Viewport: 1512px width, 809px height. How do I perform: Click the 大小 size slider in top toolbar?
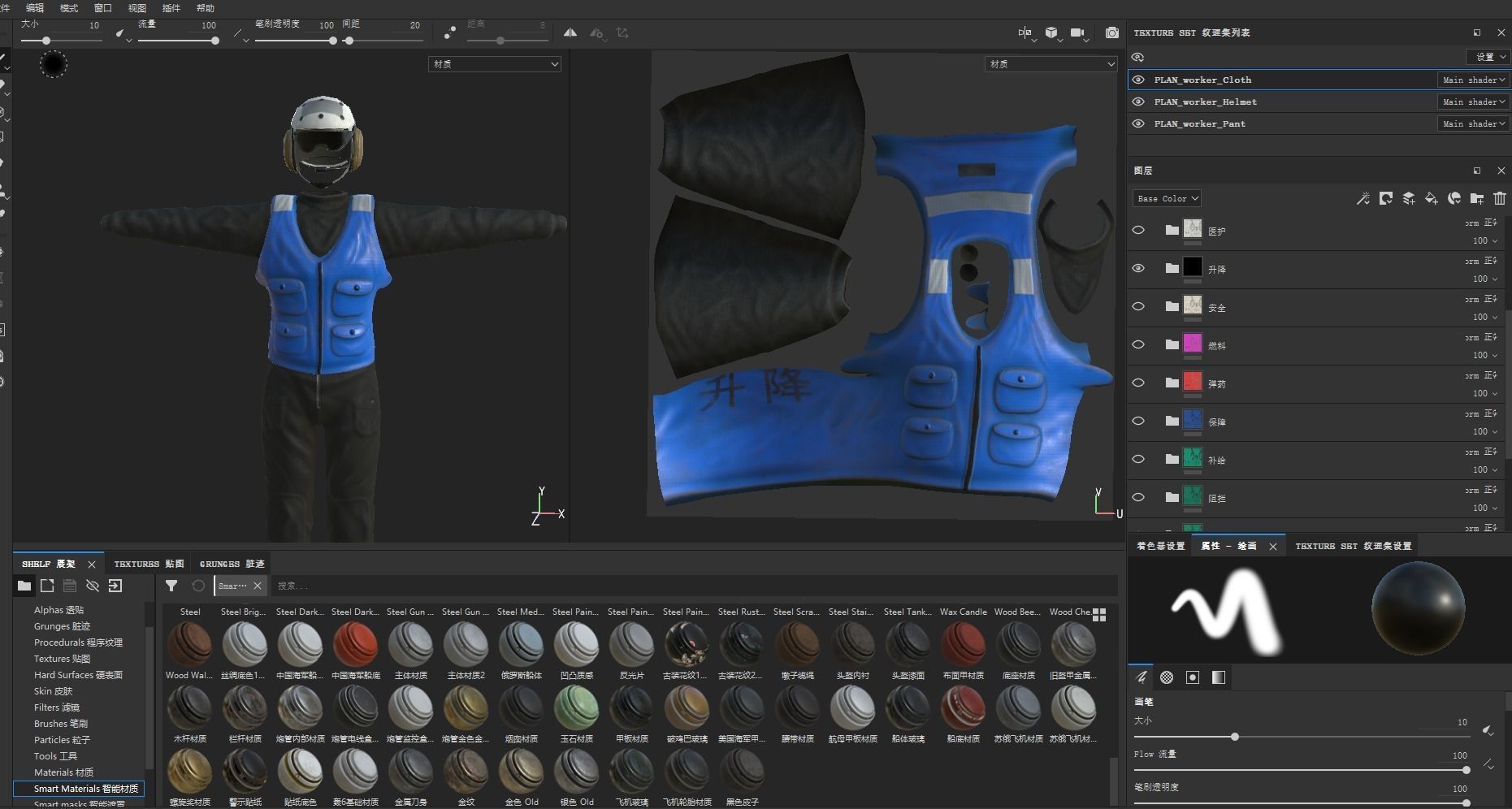pyautogui.click(x=61, y=41)
